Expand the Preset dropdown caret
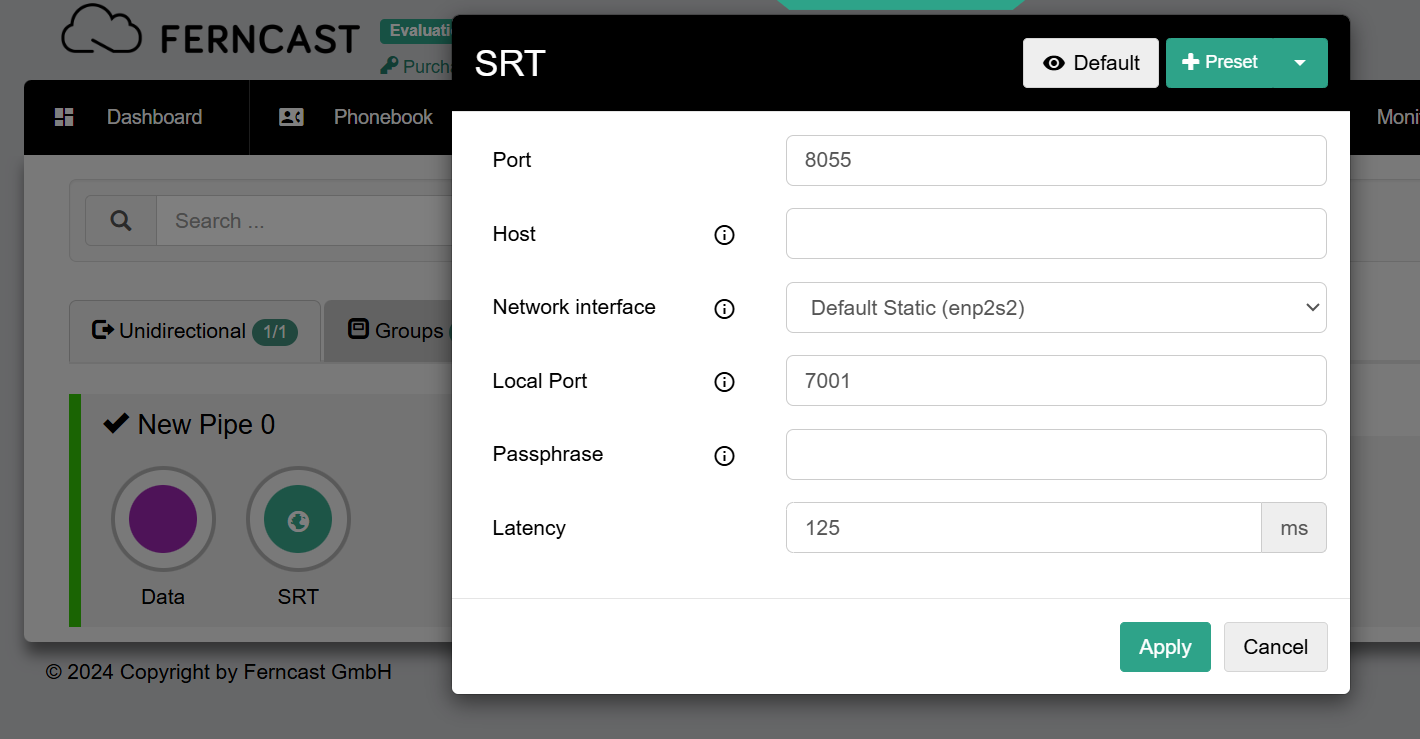1420x739 pixels. (1299, 63)
